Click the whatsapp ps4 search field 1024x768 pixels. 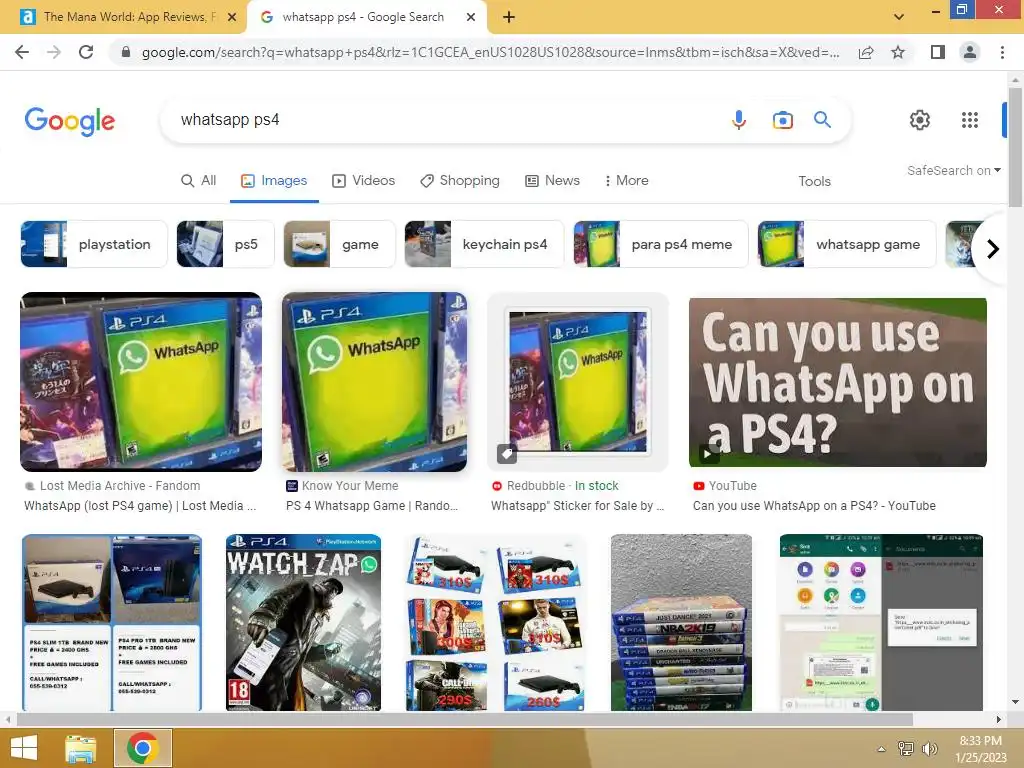pyautogui.click(x=444, y=120)
